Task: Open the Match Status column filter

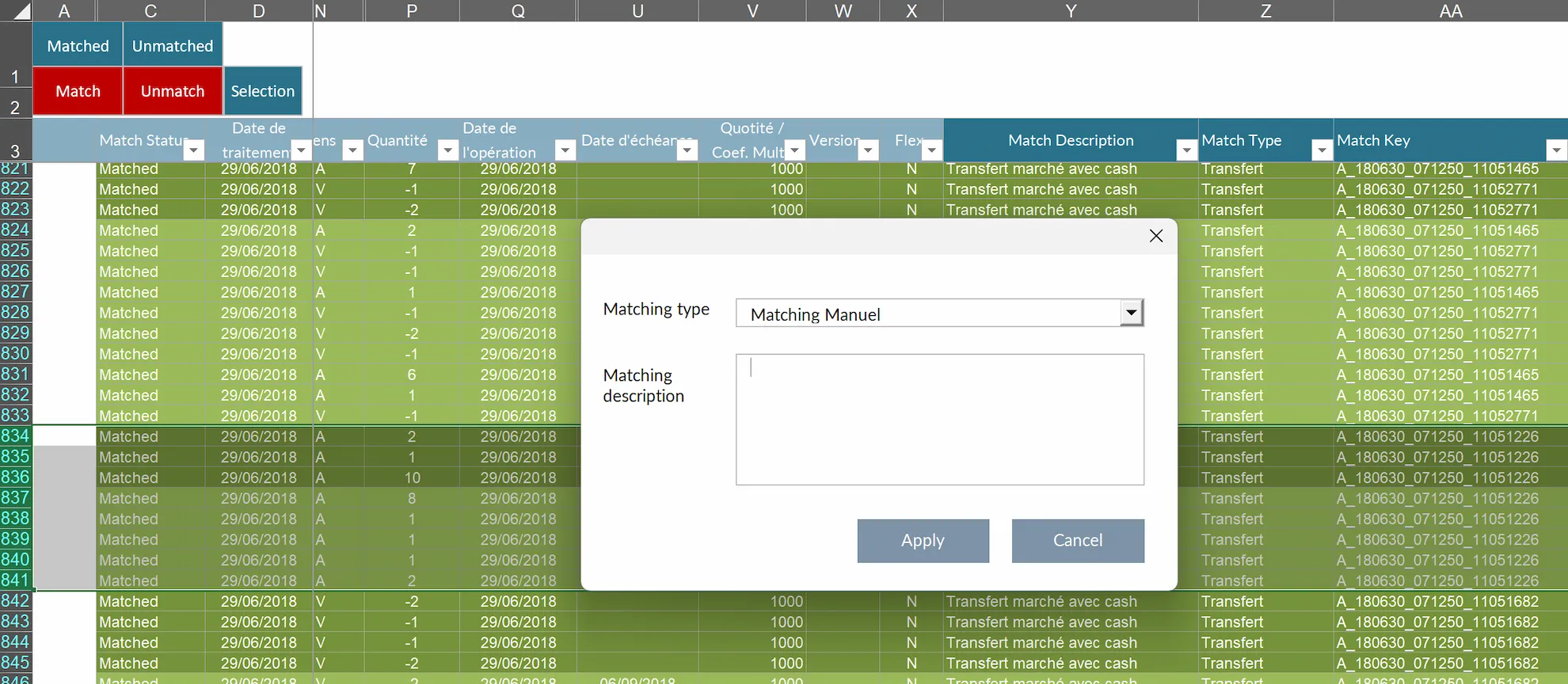Action: [194, 150]
